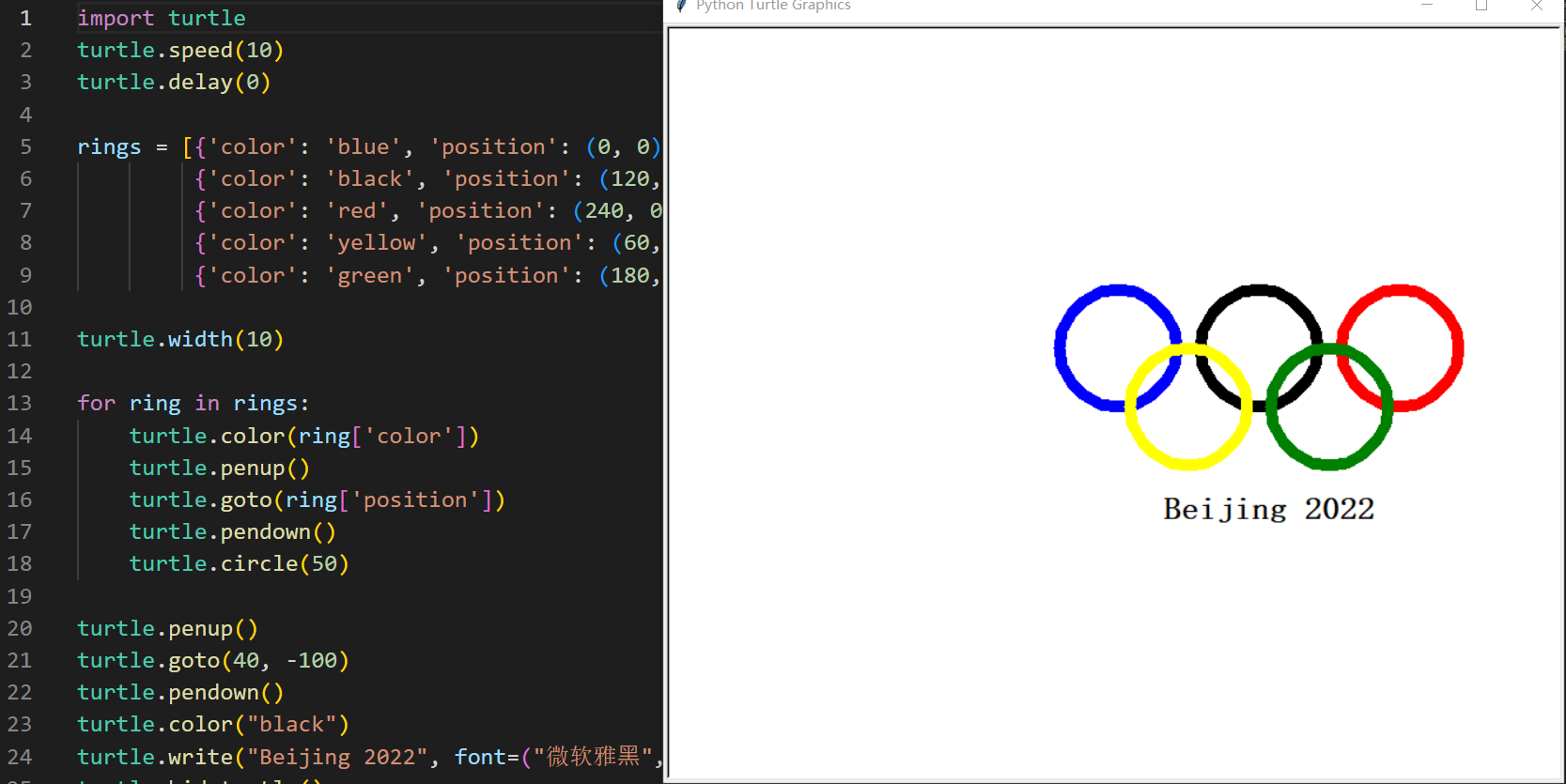Click 'turtle.goto(ring['position'])' code
The image size is (1566, 784).
coord(318,500)
